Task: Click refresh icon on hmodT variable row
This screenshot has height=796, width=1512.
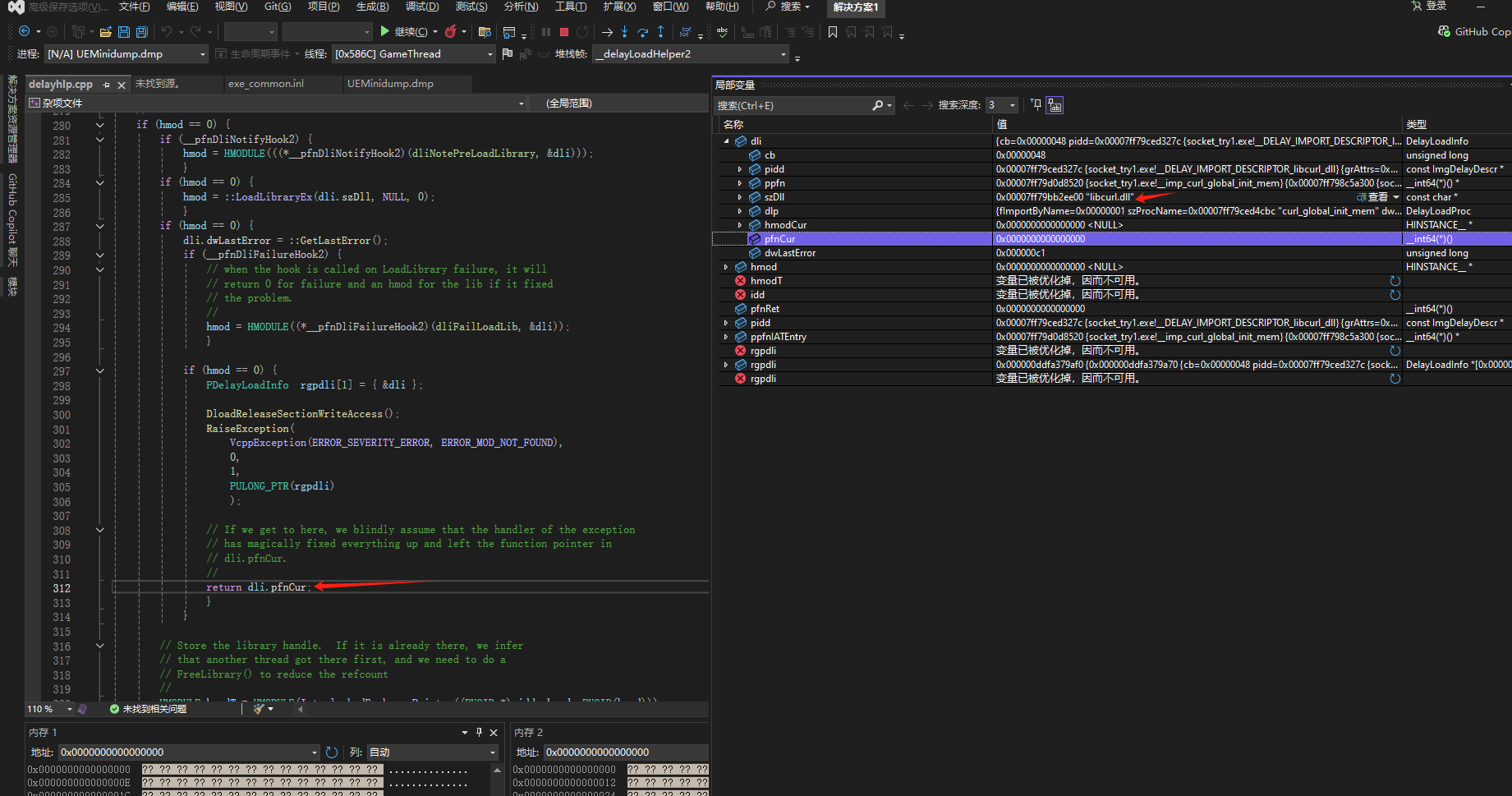Action: point(1395,281)
